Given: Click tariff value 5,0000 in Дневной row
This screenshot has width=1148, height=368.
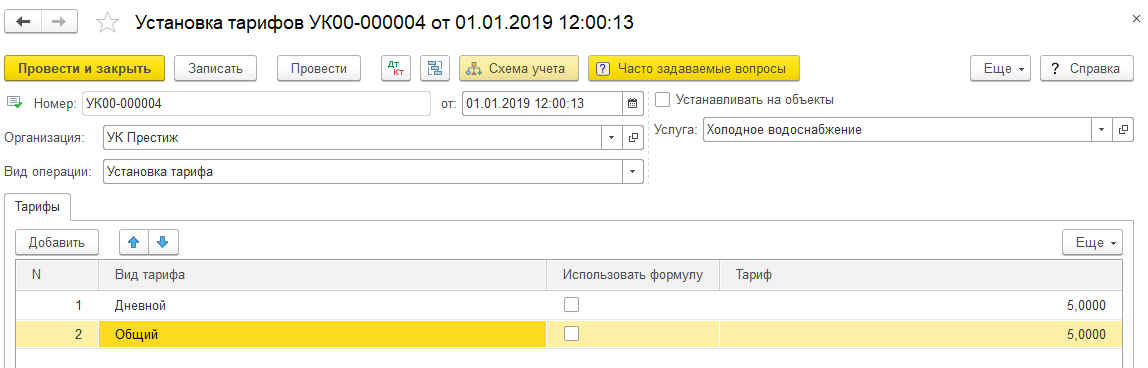Looking at the screenshot, I should (921, 305).
